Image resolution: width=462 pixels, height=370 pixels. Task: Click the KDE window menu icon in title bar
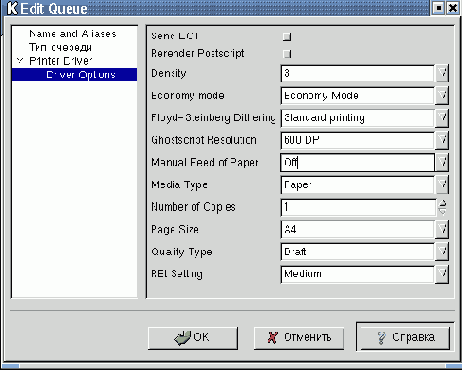12,8
